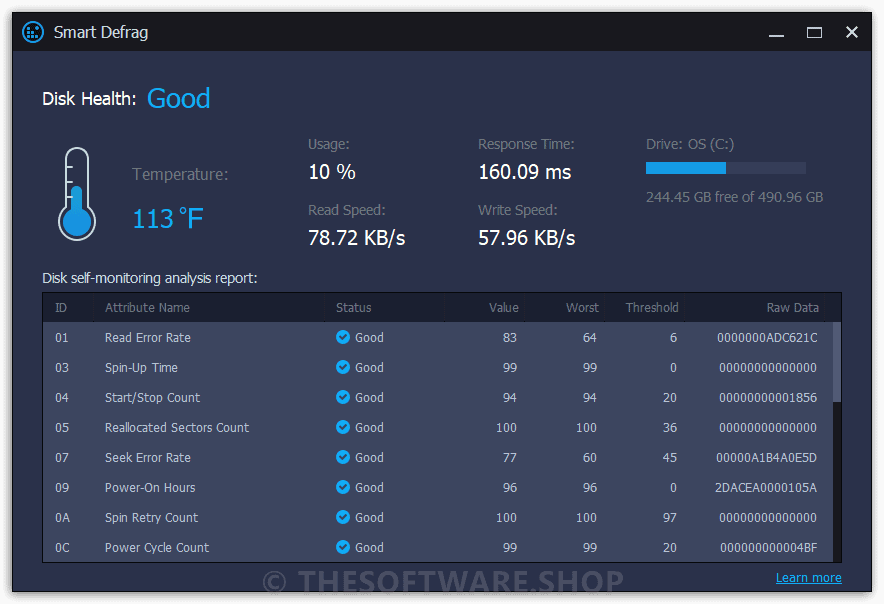
Task: Click worst value 60 in Seek Error row
Action: point(590,457)
